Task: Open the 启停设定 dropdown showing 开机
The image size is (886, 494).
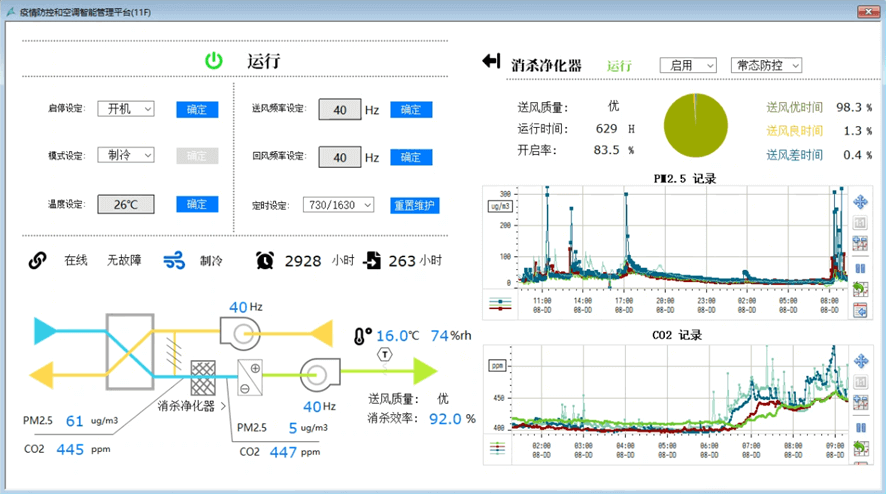Action: click(x=125, y=109)
